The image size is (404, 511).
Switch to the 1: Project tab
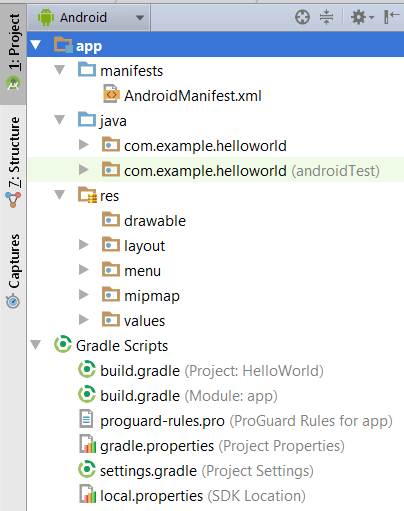click(13, 52)
